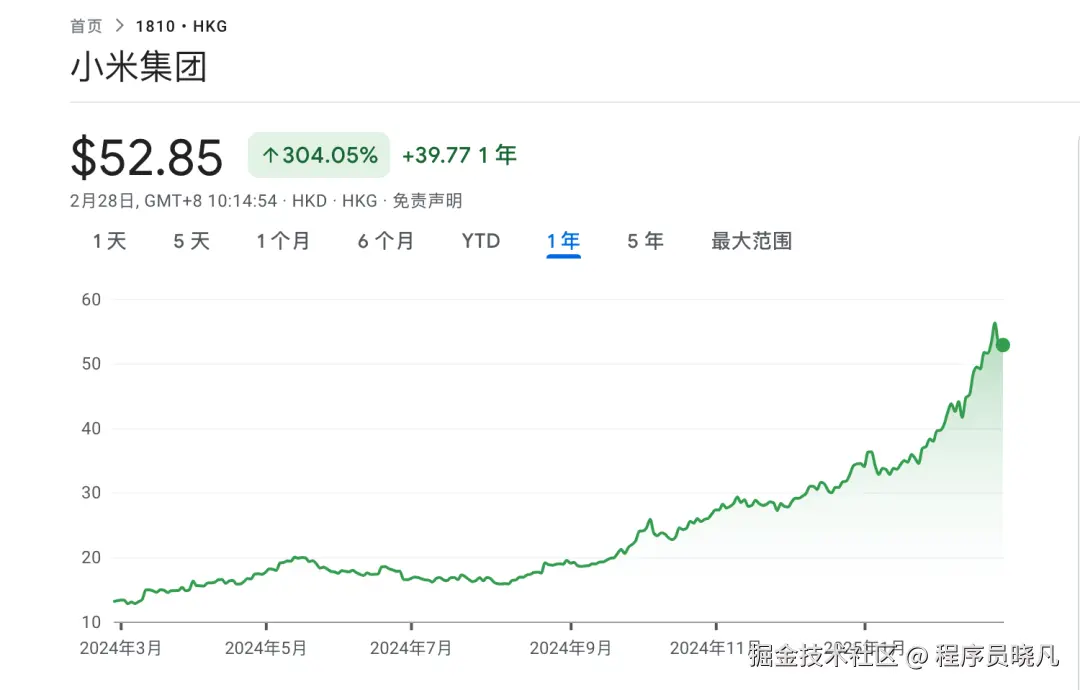
Task: Click the green 304.05% change badge
Action: point(318,155)
